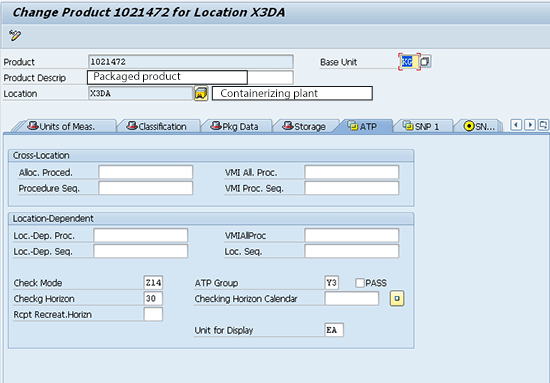The width and height of the screenshot is (550, 383).
Task: Click the Loc. Seq. input field
Action: click(352, 251)
